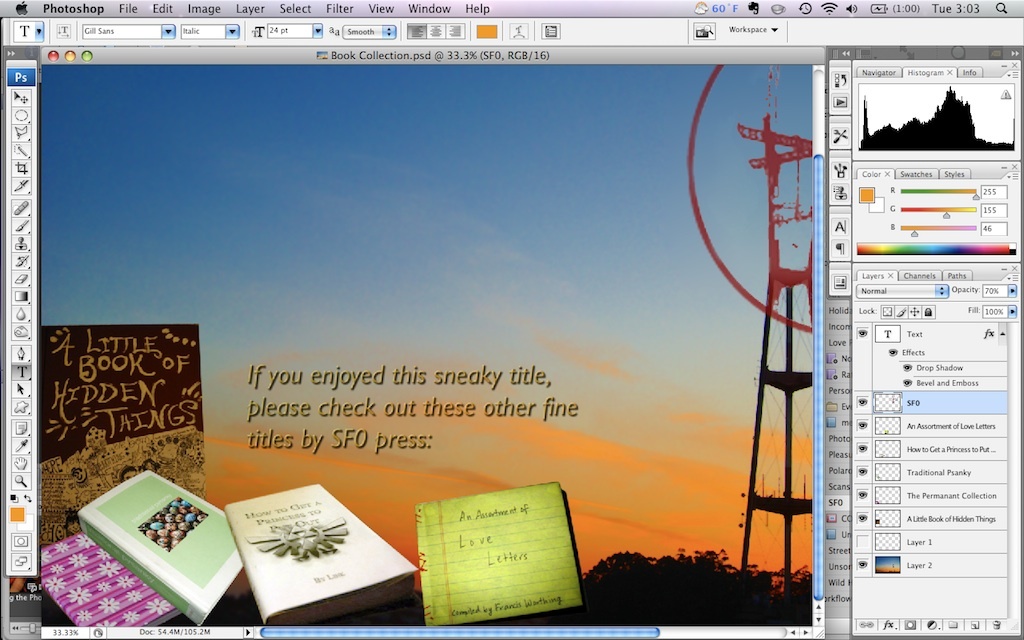Expand the Workspace dropdown
Viewport: 1024px width, 640px height.
[754, 30]
